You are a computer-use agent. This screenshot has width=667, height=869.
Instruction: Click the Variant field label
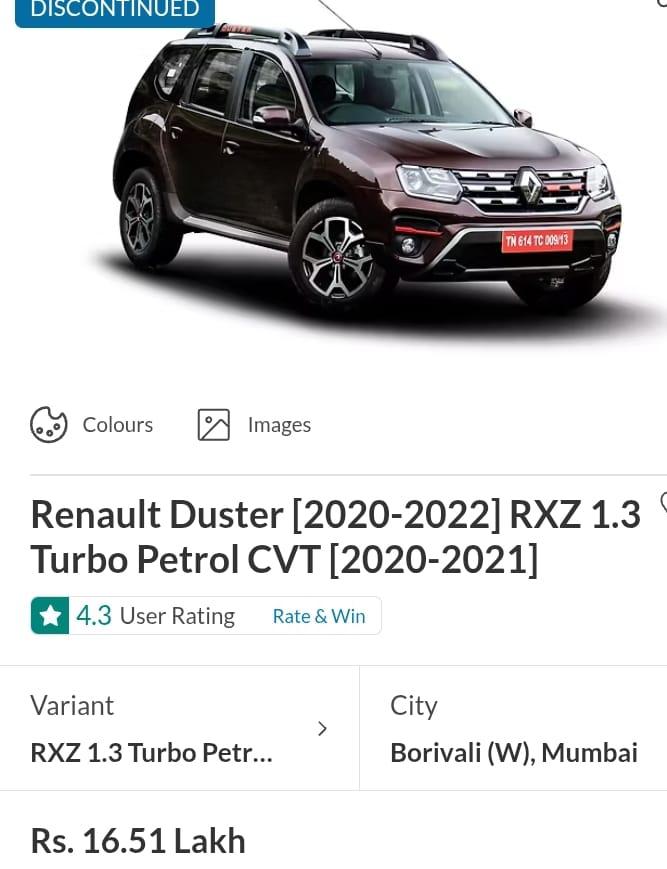pyautogui.click(x=72, y=706)
